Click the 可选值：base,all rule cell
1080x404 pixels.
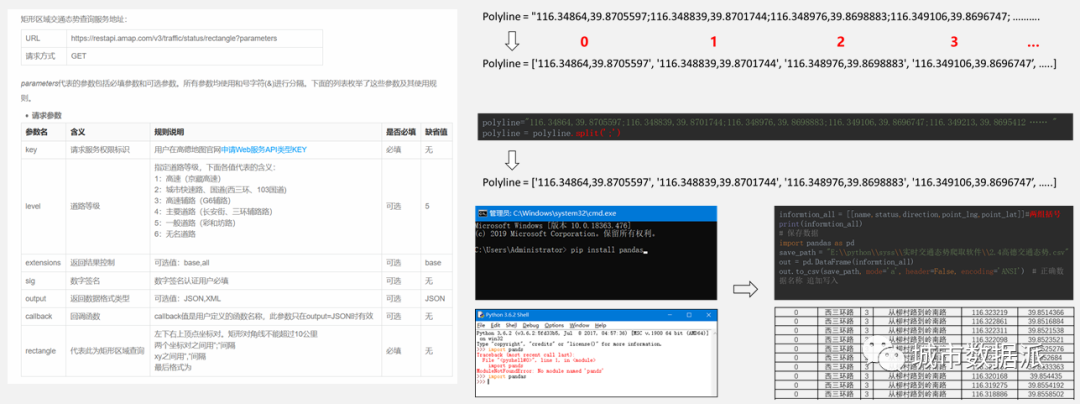(x=266, y=263)
